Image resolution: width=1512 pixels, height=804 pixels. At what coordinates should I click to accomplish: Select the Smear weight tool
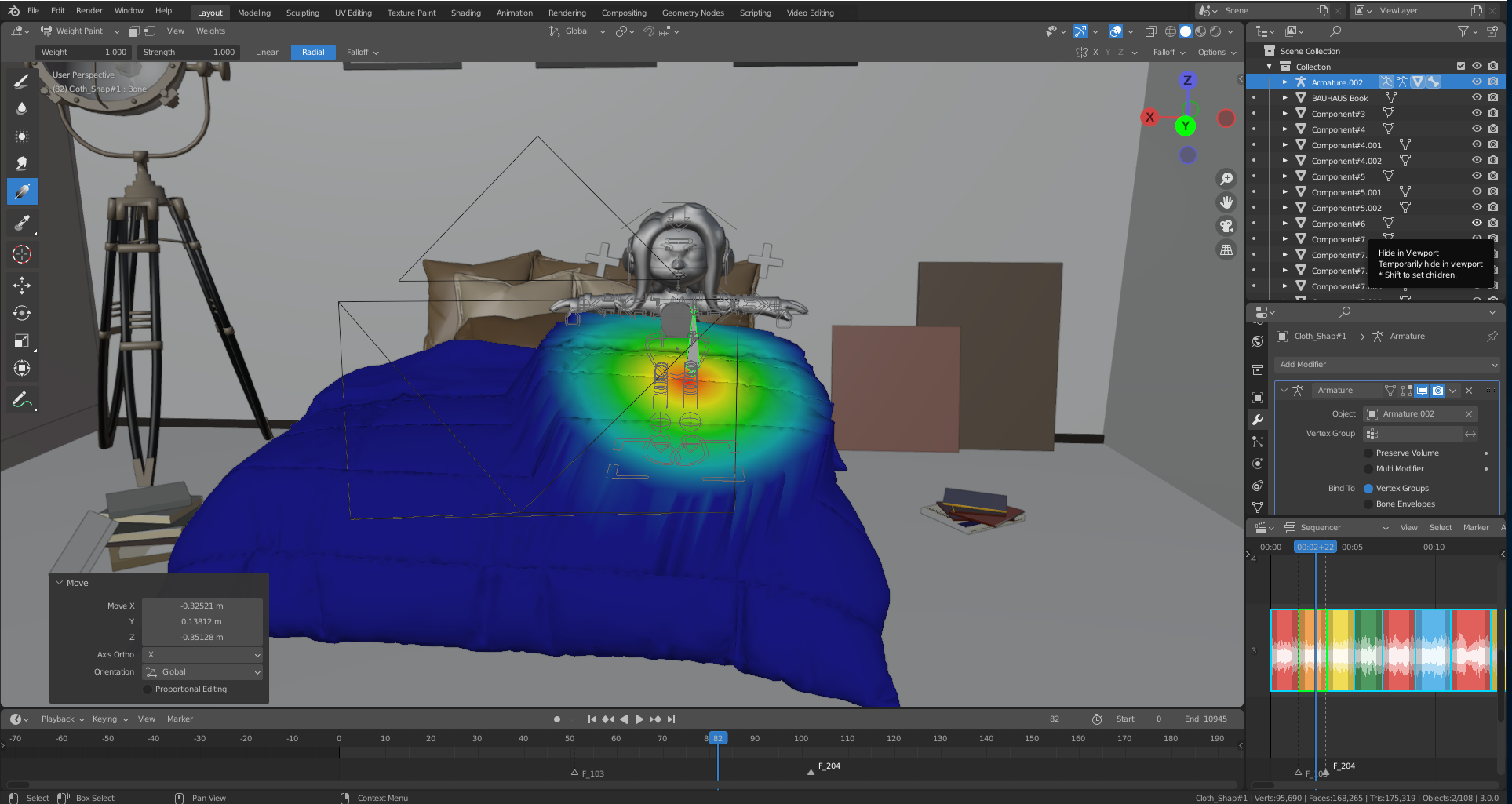[22, 164]
